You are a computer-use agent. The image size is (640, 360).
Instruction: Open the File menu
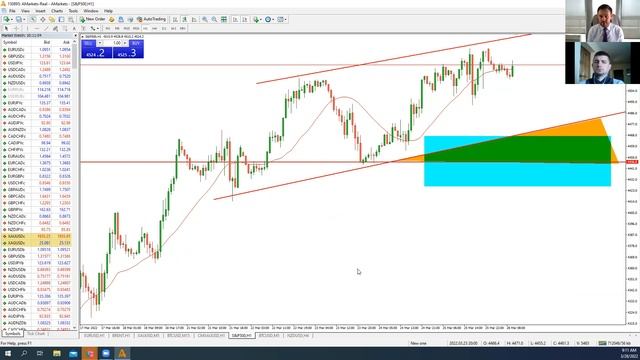click(12, 11)
